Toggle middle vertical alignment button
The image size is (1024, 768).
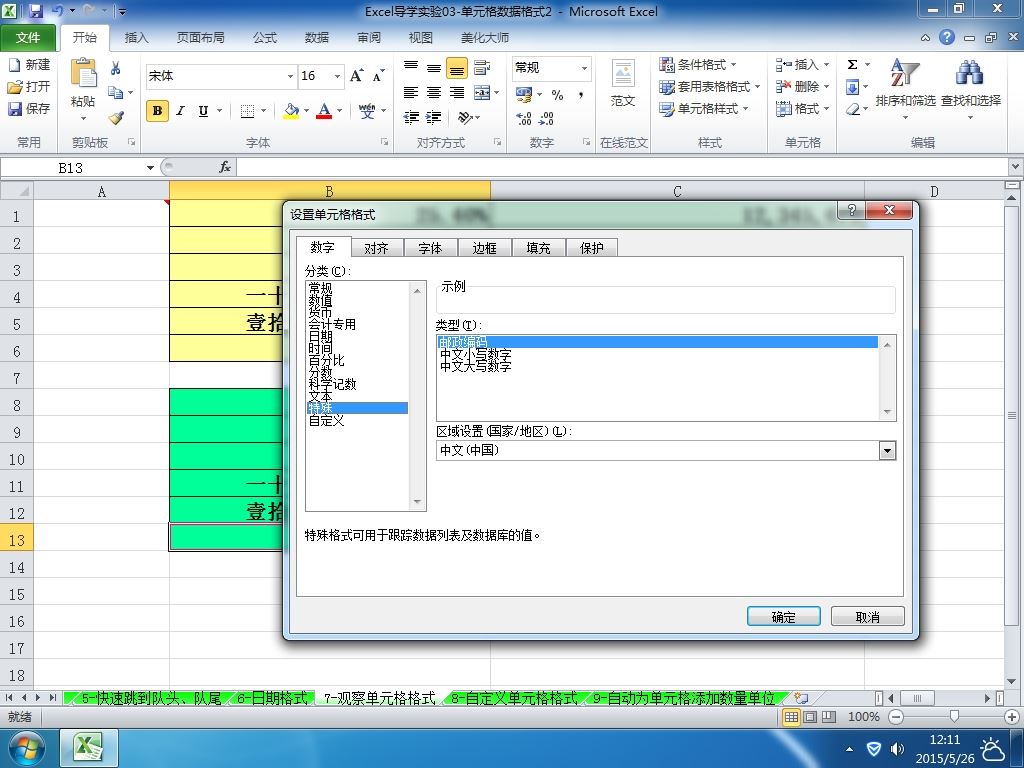(434, 67)
